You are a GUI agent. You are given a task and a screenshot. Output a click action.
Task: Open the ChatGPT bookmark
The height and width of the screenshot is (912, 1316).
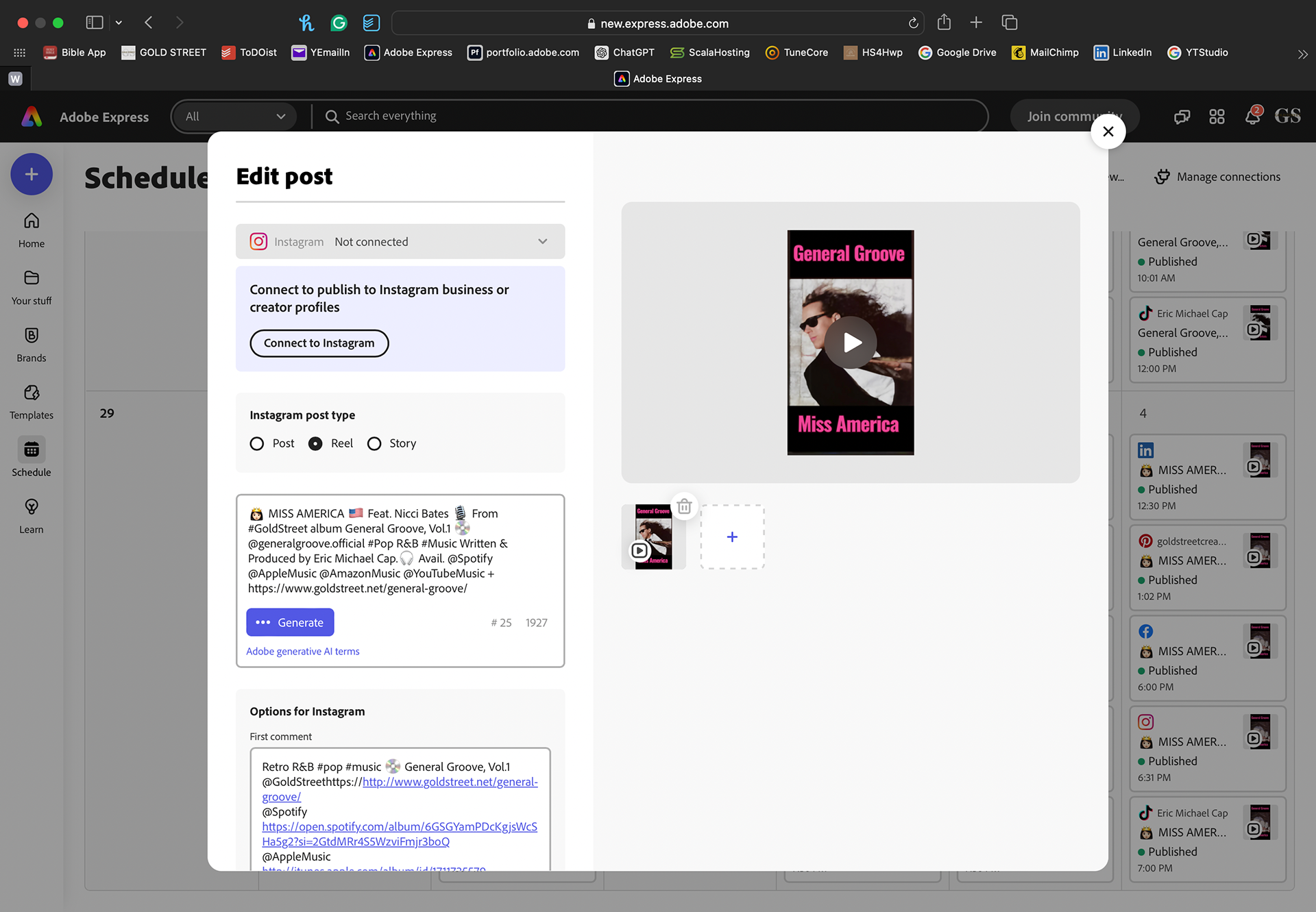(x=624, y=52)
